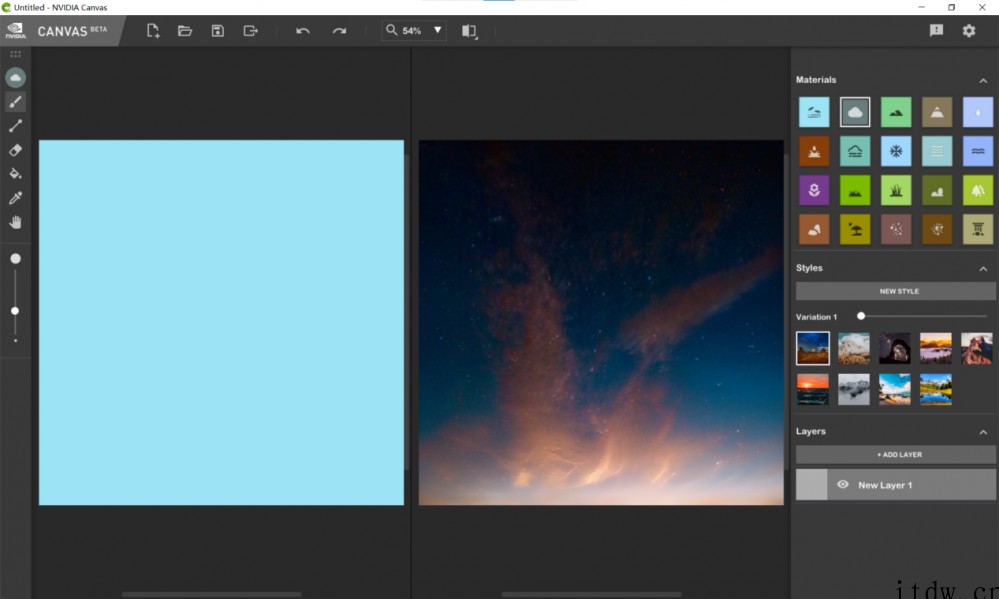This screenshot has height=599, width=999.
Task: Choose the orange-brown dirt material
Action: coord(814,152)
